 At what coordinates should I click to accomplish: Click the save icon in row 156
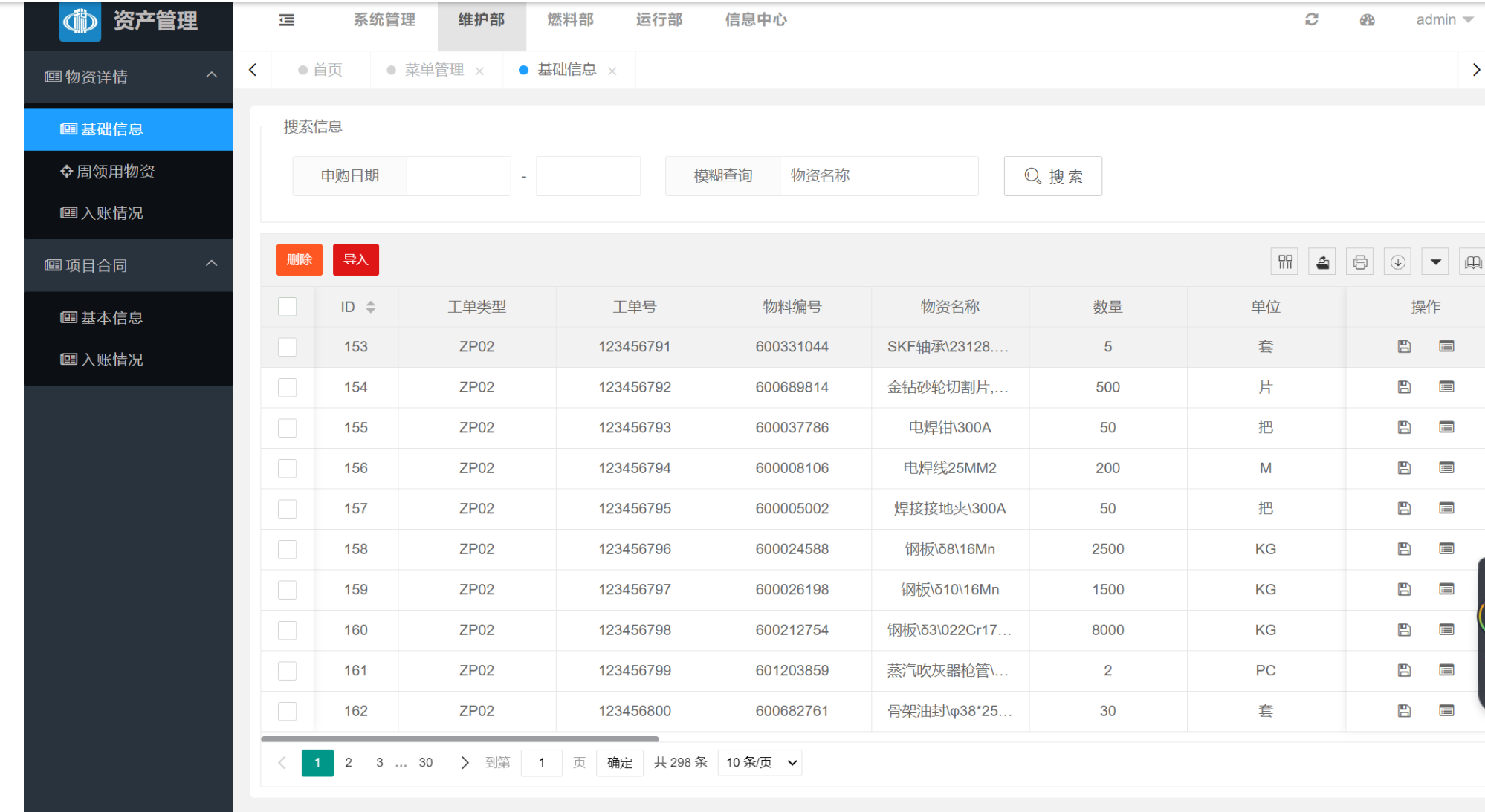[x=1404, y=468]
